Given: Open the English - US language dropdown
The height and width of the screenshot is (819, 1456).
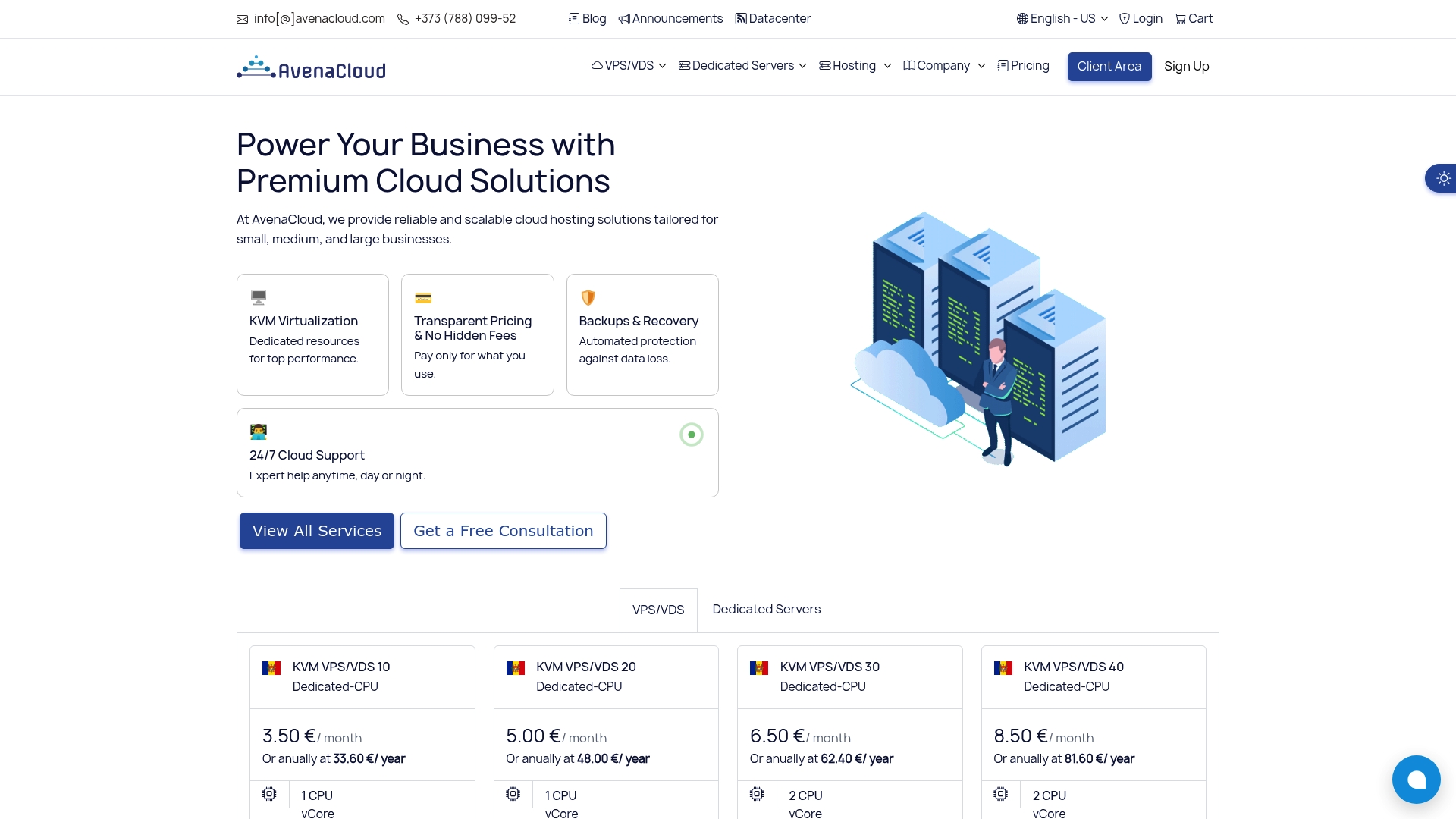Looking at the screenshot, I should pos(1061,18).
